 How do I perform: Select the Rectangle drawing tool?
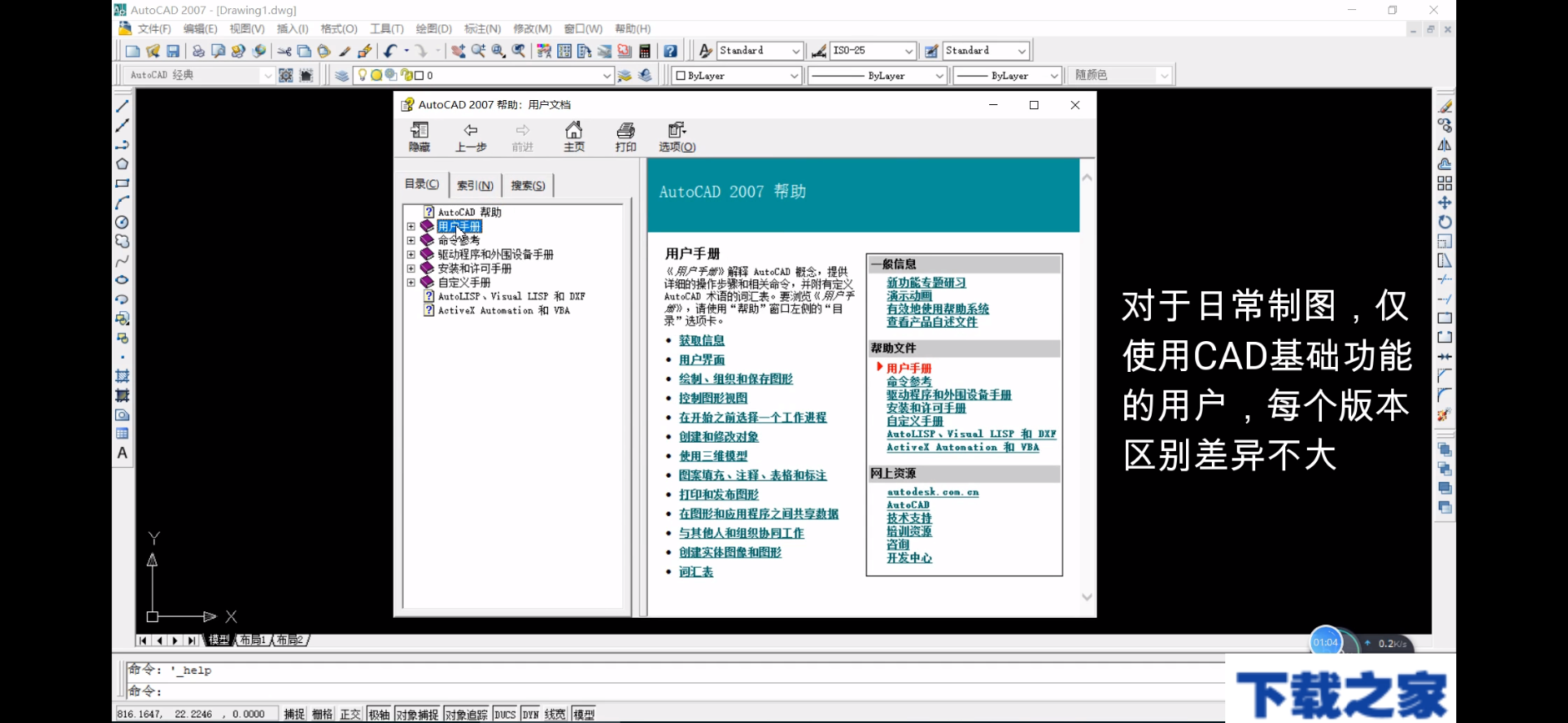tap(122, 183)
